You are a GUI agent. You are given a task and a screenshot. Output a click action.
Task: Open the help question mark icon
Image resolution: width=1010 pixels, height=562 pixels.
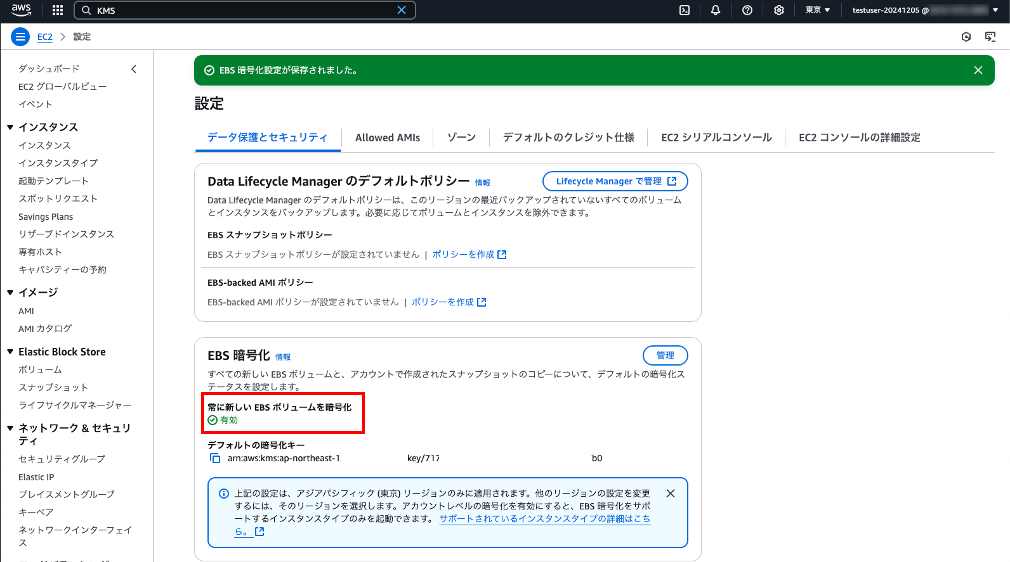747,10
